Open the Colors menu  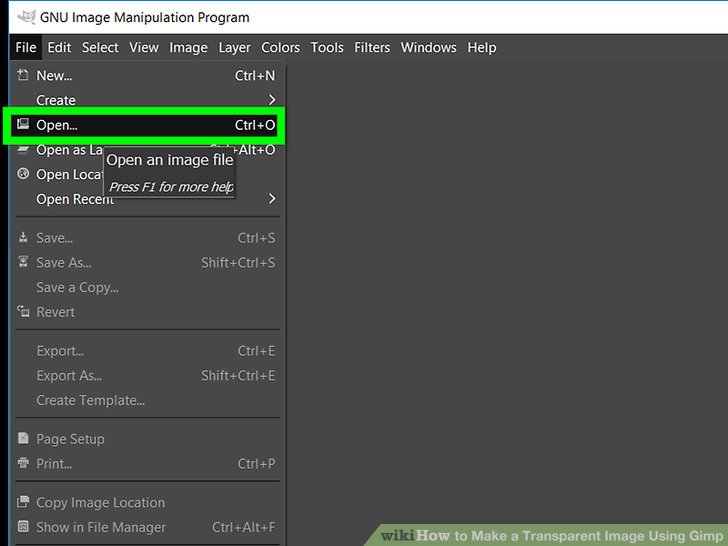[280, 47]
